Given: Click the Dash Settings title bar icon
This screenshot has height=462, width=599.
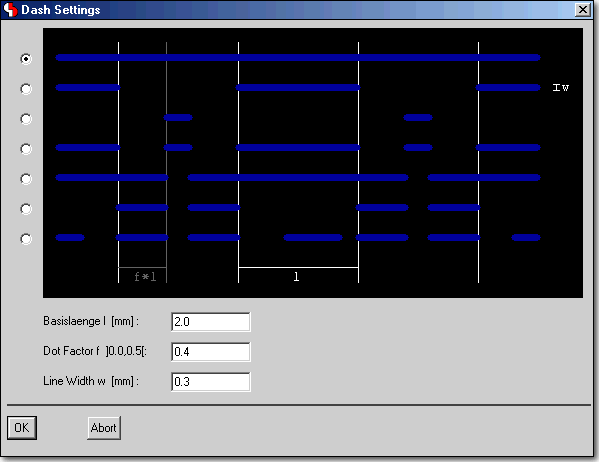Looking at the screenshot, I should [10, 10].
